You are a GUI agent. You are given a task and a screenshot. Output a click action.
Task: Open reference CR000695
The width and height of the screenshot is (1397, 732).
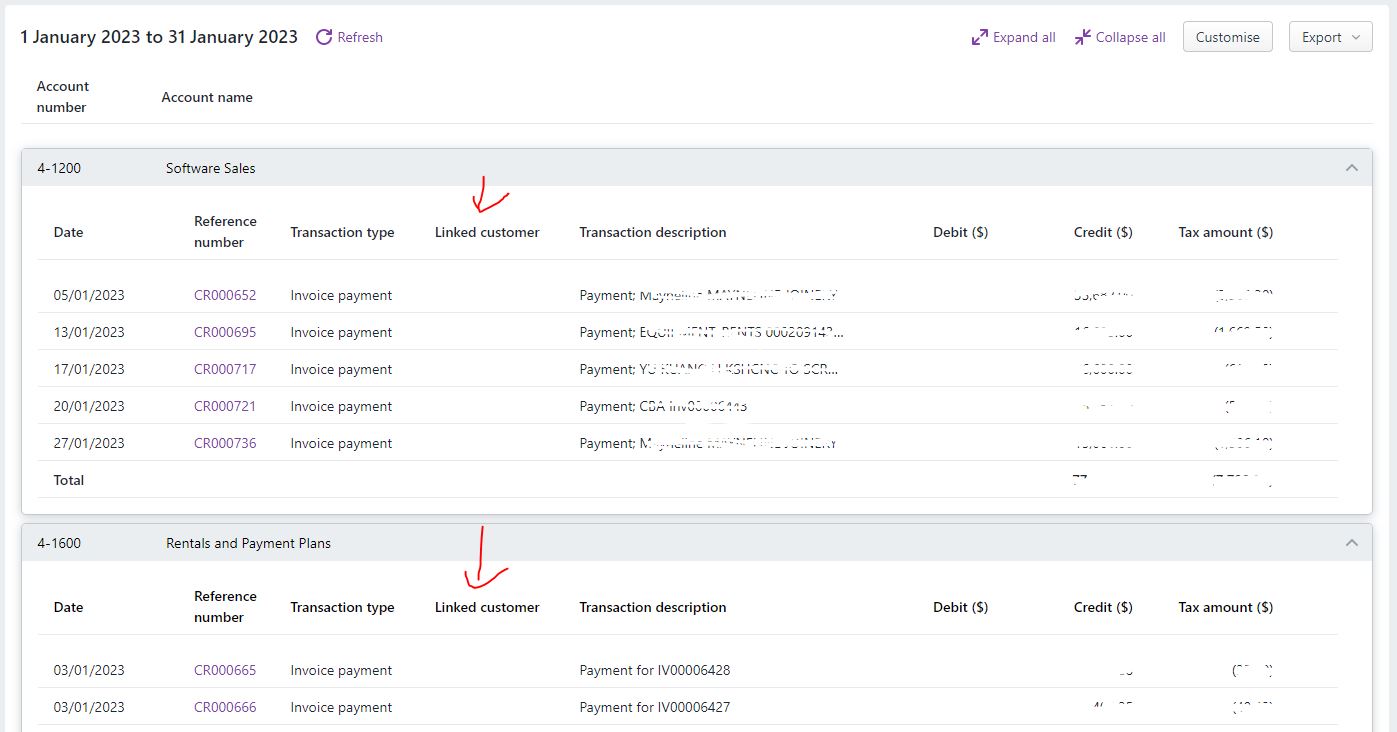[x=225, y=332]
